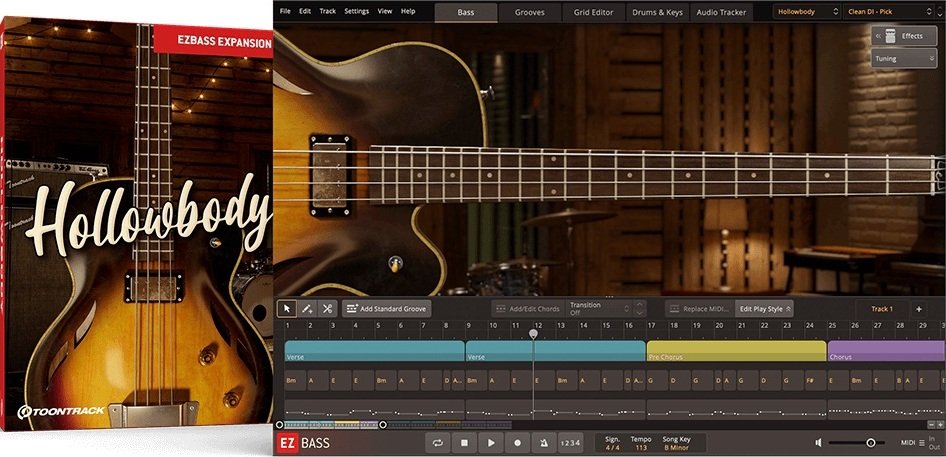946x457 pixels.
Task: Switch to the Grid Editor tab
Action: [594, 12]
